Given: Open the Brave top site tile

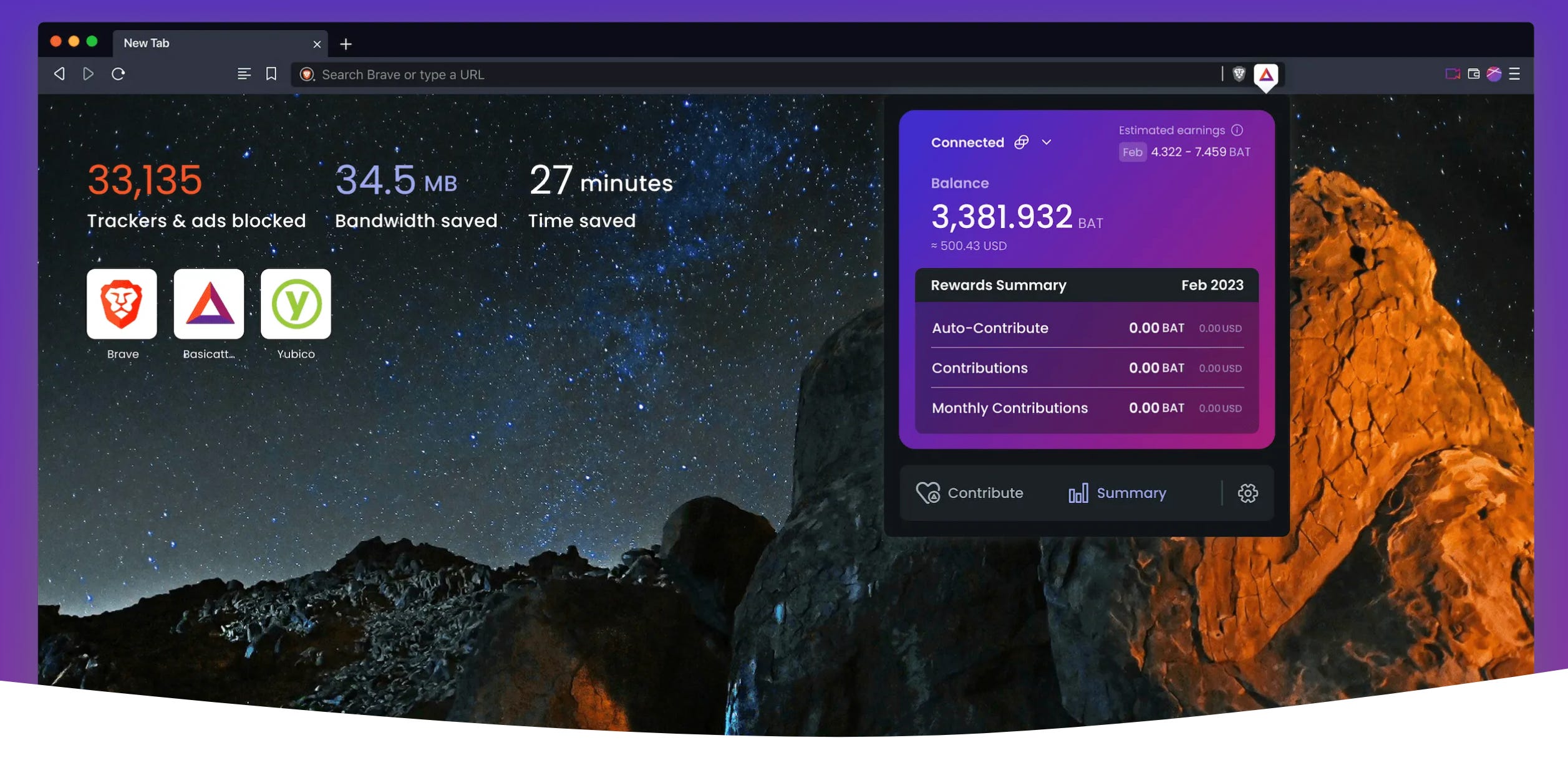Looking at the screenshot, I should coord(122,304).
